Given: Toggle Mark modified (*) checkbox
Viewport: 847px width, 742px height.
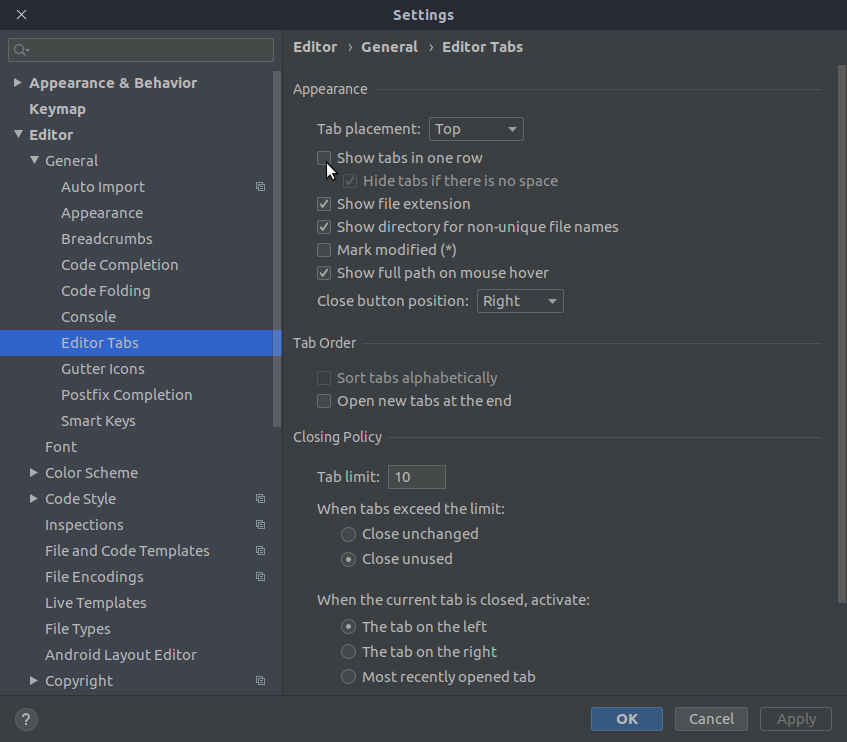Looking at the screenshot, I should coord(324,250).
